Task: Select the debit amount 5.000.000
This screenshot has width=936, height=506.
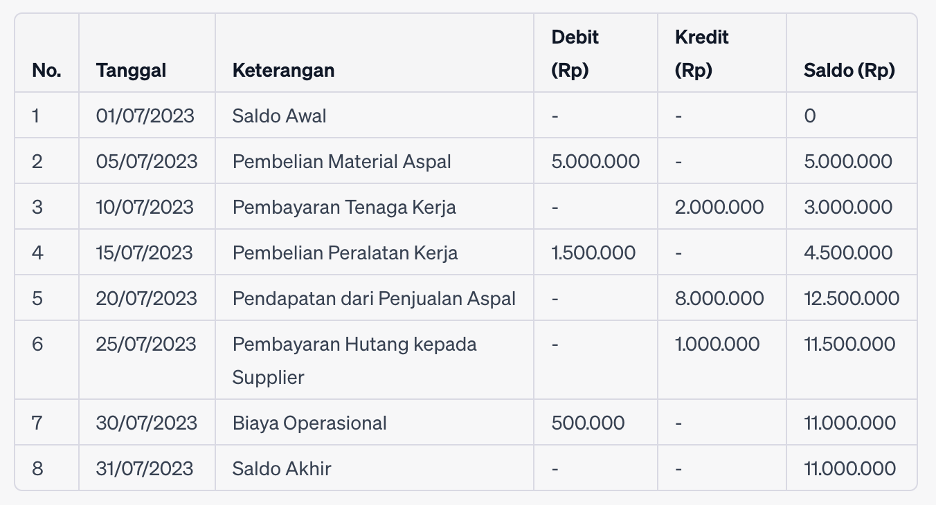Action: click(x=595, y=161)
